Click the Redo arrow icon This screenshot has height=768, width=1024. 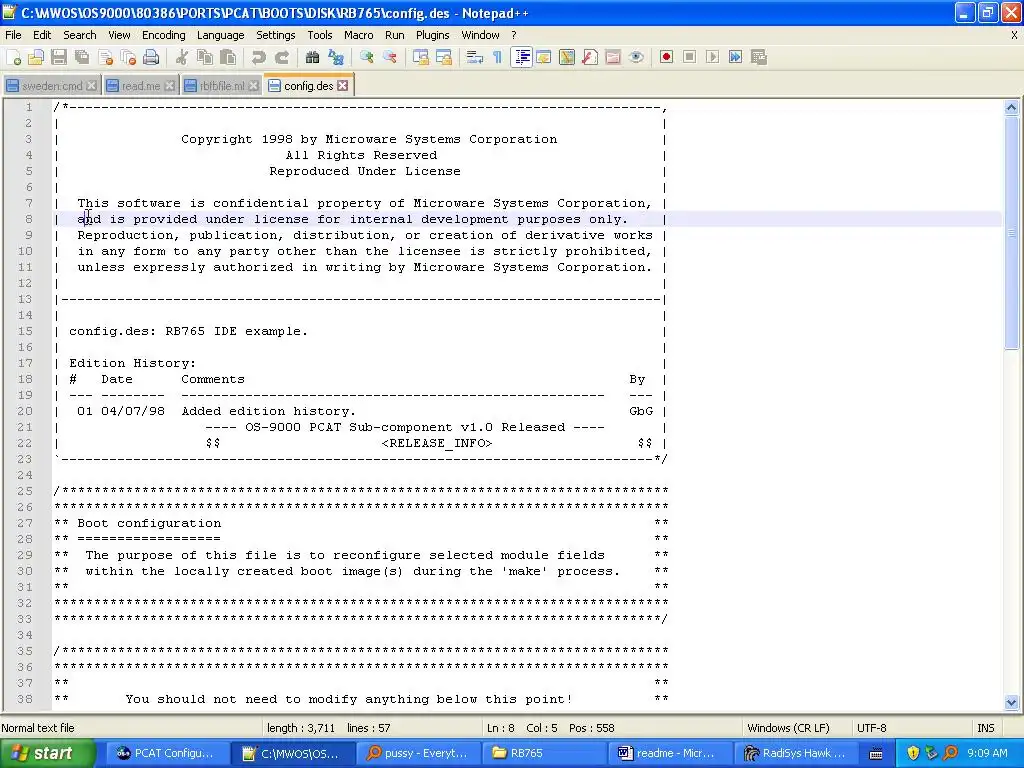[281, 57]
